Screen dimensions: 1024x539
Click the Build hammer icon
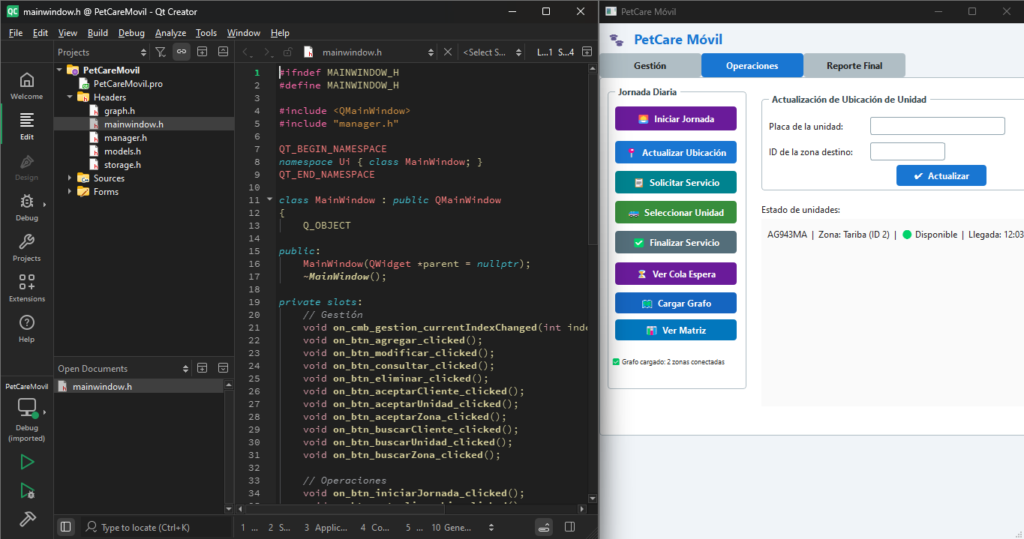27,519
